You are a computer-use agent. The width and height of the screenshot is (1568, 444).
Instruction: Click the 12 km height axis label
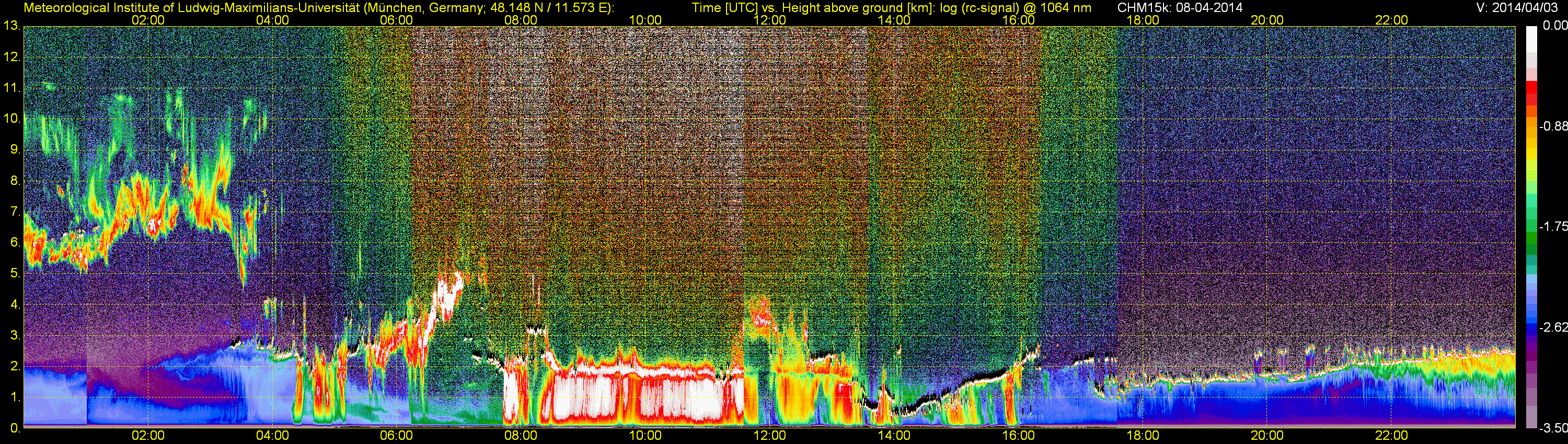point(11,57)
